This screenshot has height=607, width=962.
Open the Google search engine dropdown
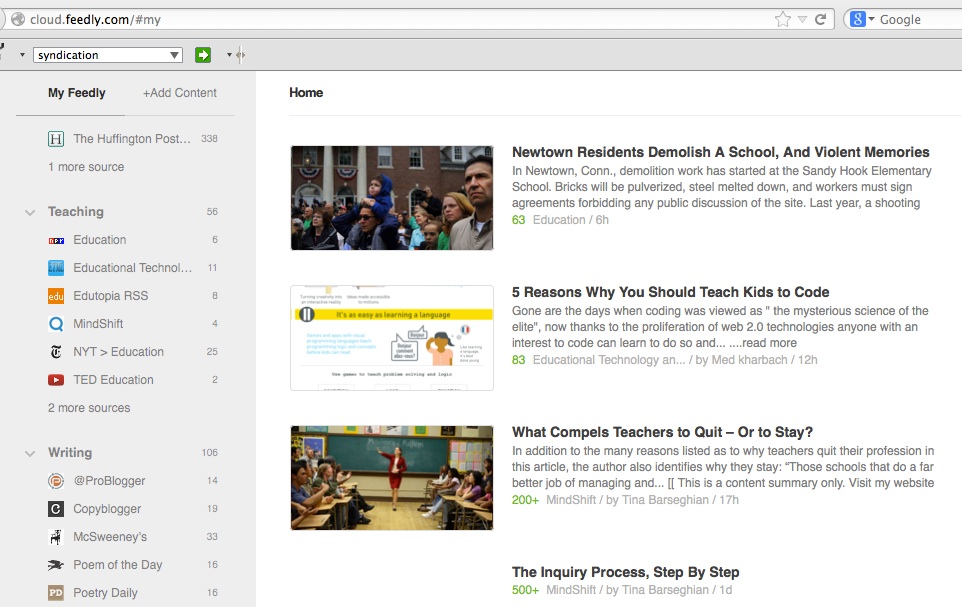point(863,19)
